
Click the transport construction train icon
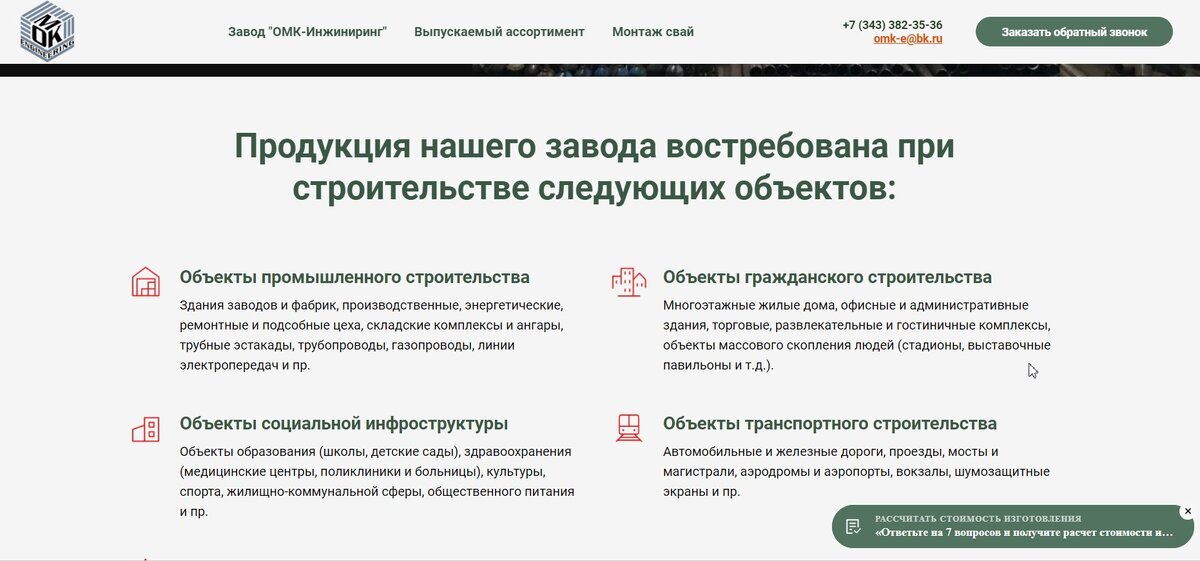(x=629, y=428)
